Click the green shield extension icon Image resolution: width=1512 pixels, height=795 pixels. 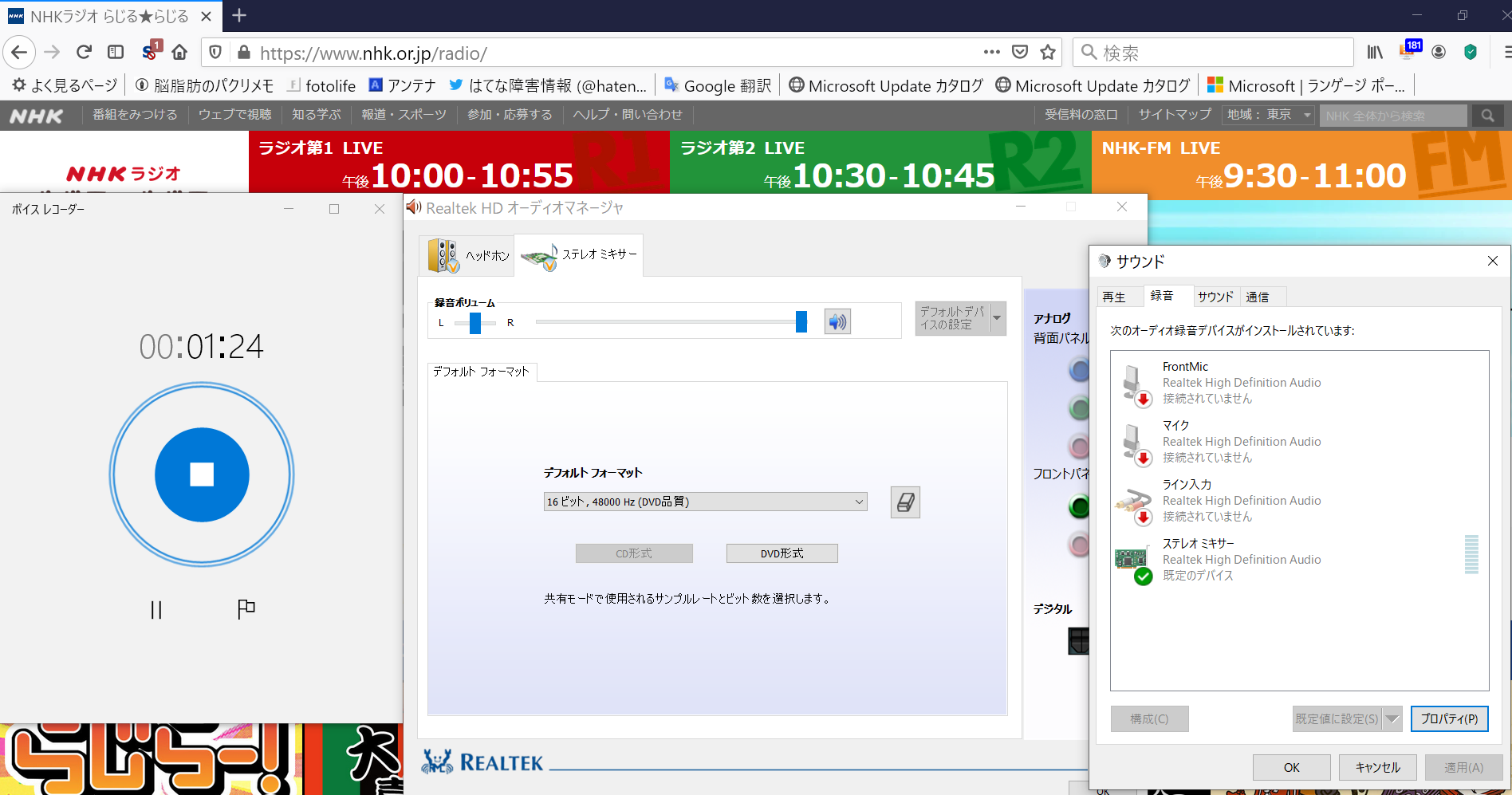pyautogui.click(x=1471, y=53)
